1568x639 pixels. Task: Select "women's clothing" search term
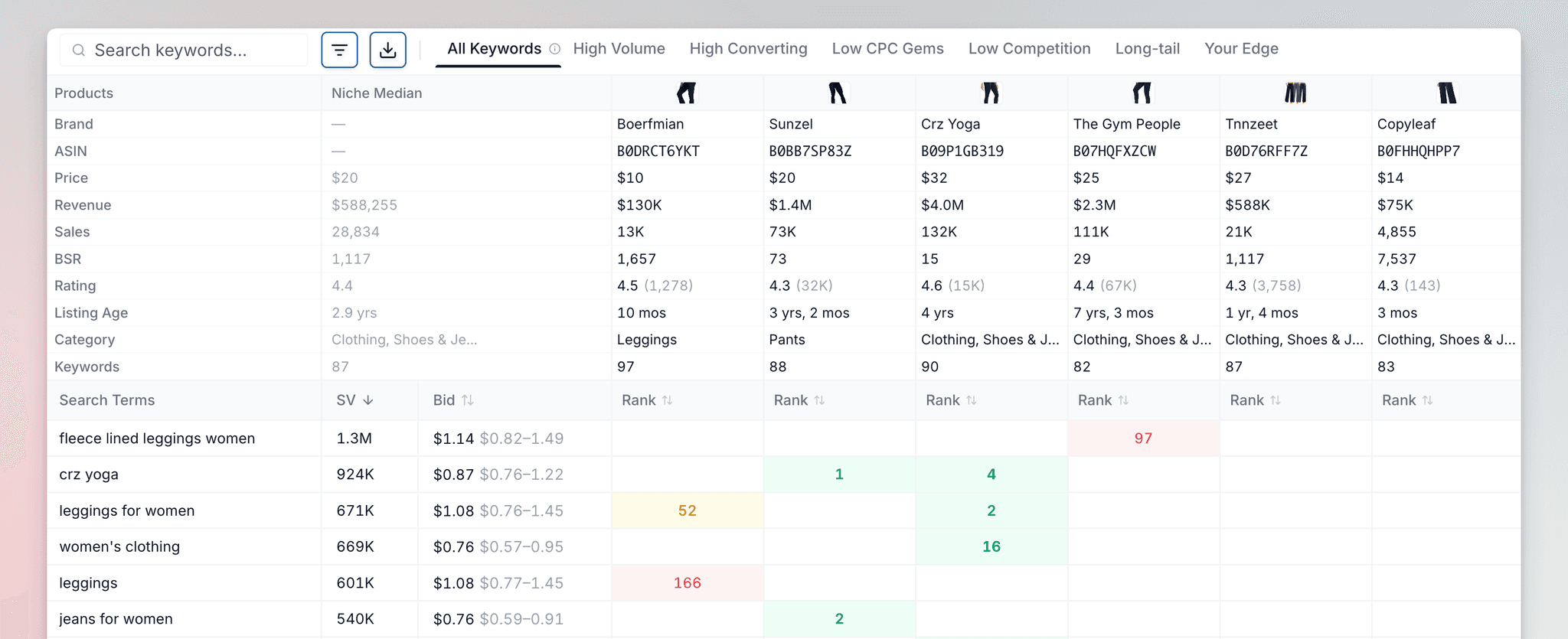click(119, 546)
